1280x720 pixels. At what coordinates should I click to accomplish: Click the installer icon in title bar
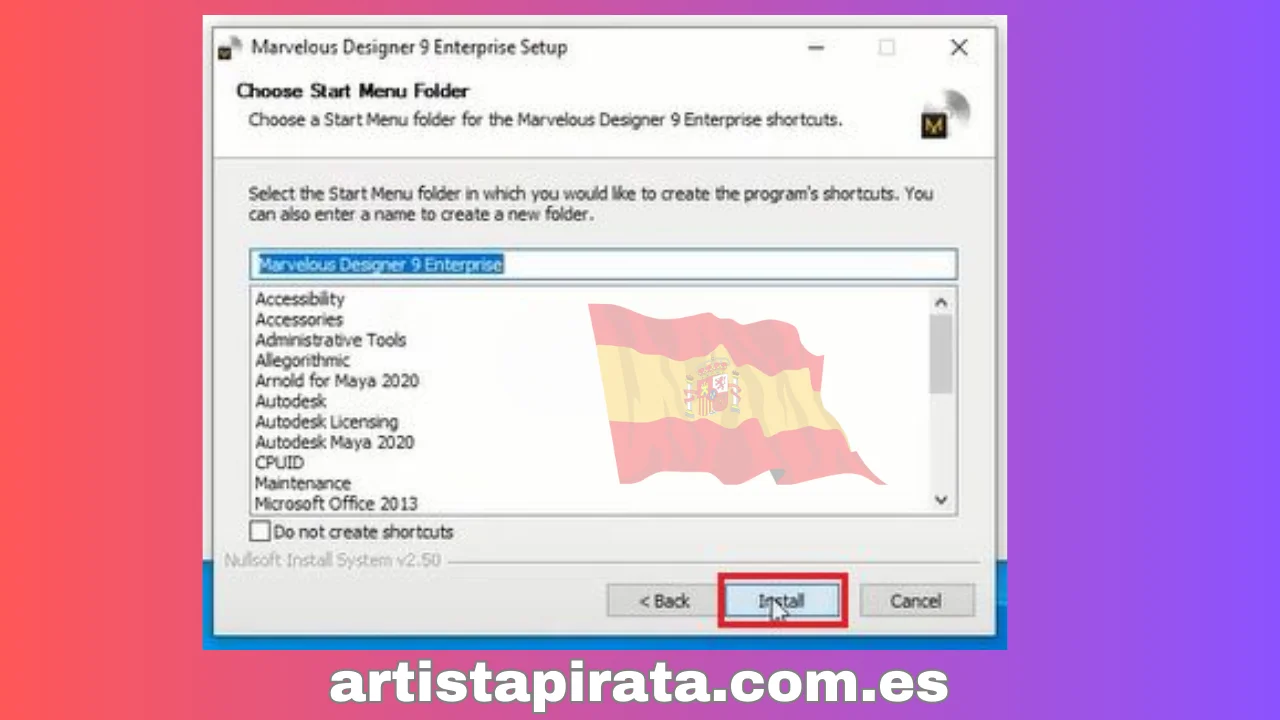click(x=230, y=48)
